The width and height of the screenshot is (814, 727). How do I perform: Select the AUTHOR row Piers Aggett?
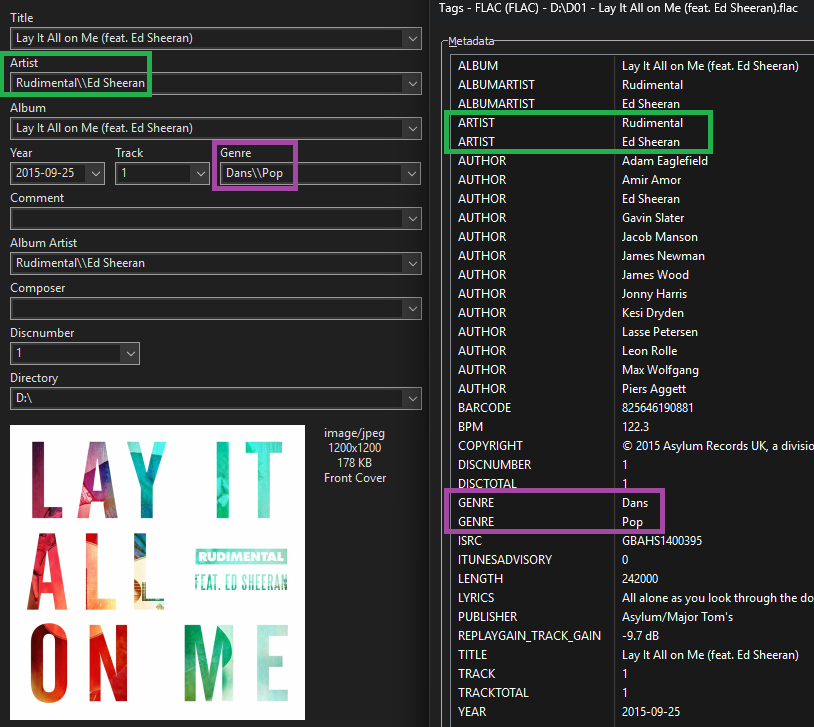coord(632,389)
